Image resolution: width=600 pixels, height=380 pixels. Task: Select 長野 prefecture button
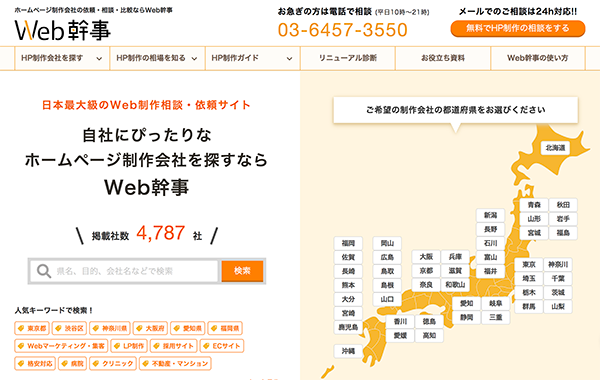(491, 229)
